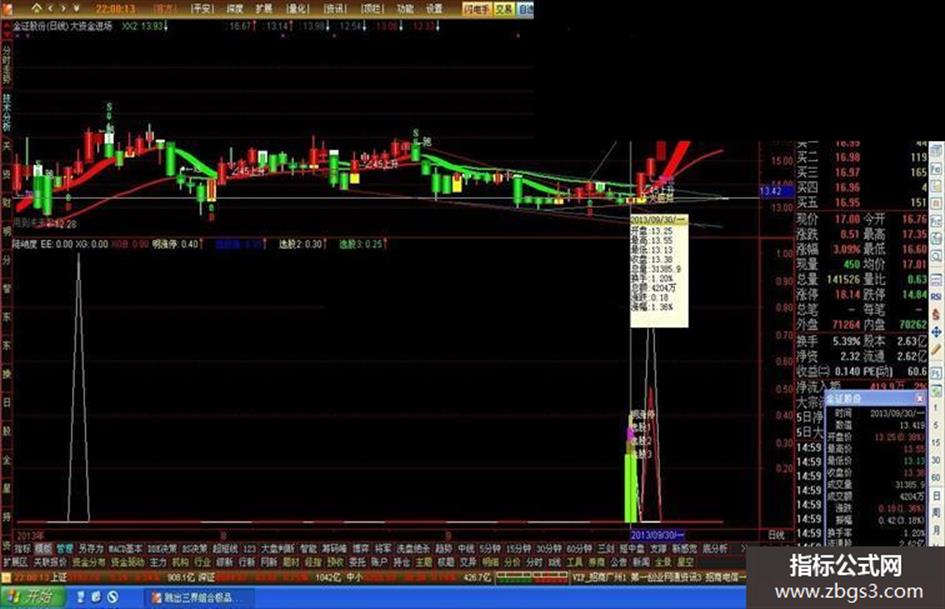The image size is (945, 609).
Task: Open the 深度 menu
Action: point(234,9)
